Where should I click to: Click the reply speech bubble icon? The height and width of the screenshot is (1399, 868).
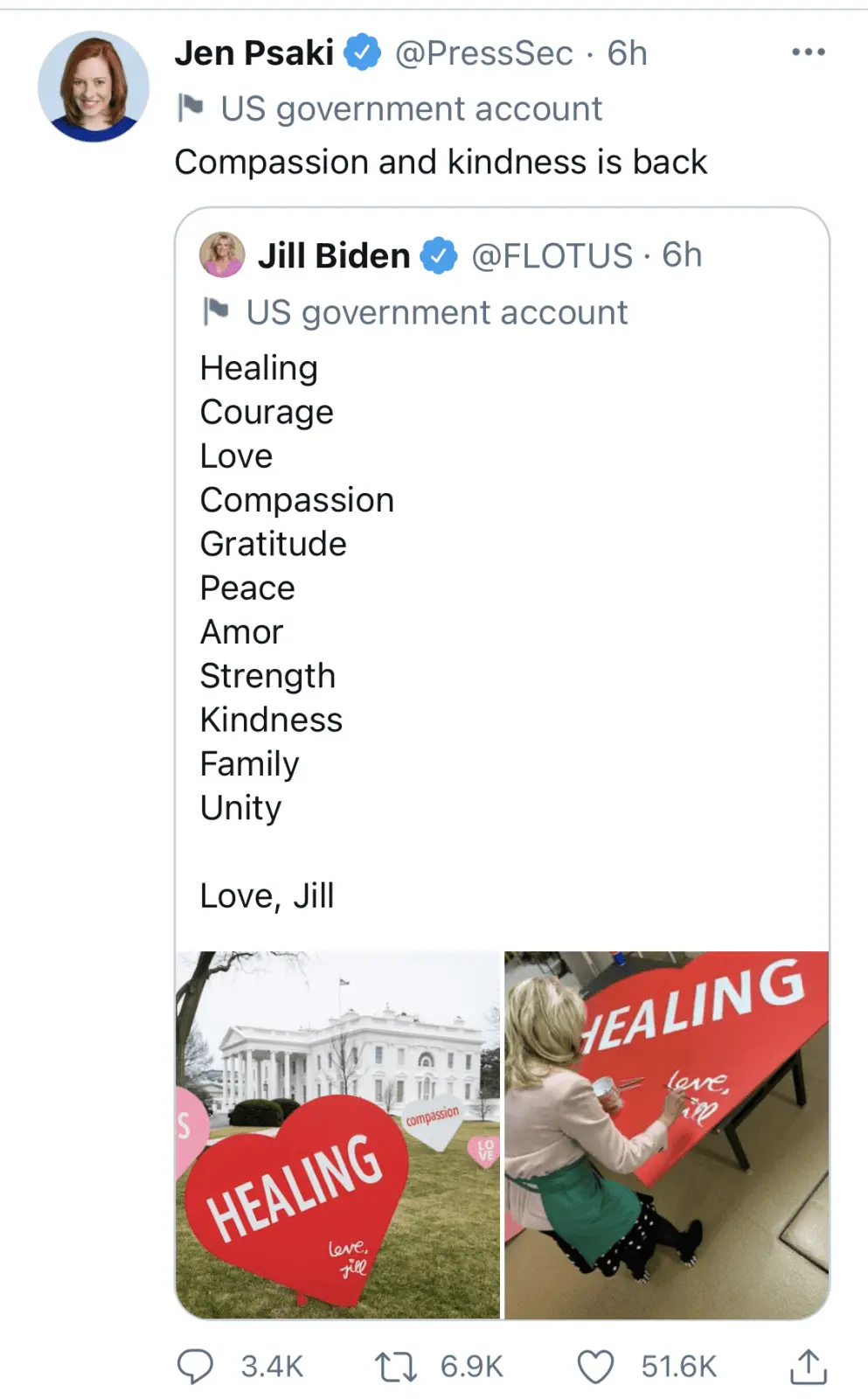195,1366
